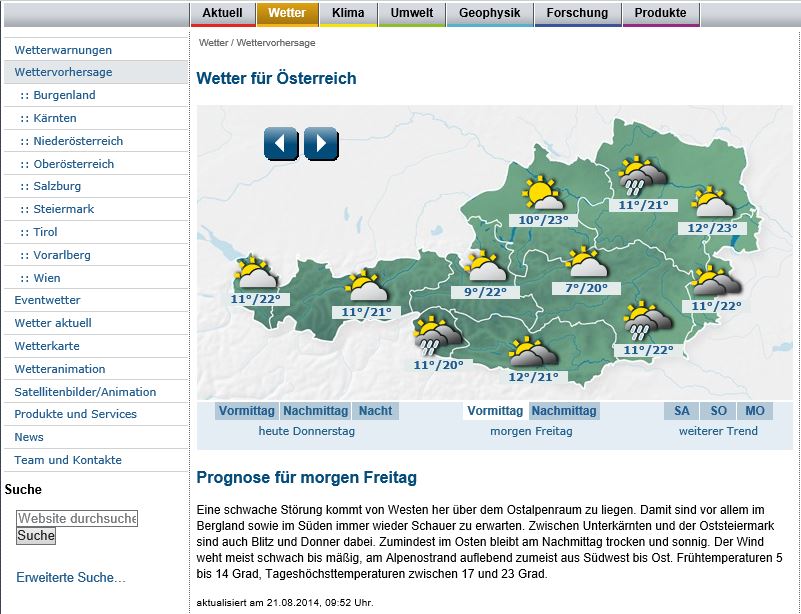Viewport: 801px width, 614px height.
Task: Select Freitag Vormittag forecast
Action: pyautogui.click(x=495, y=411)
